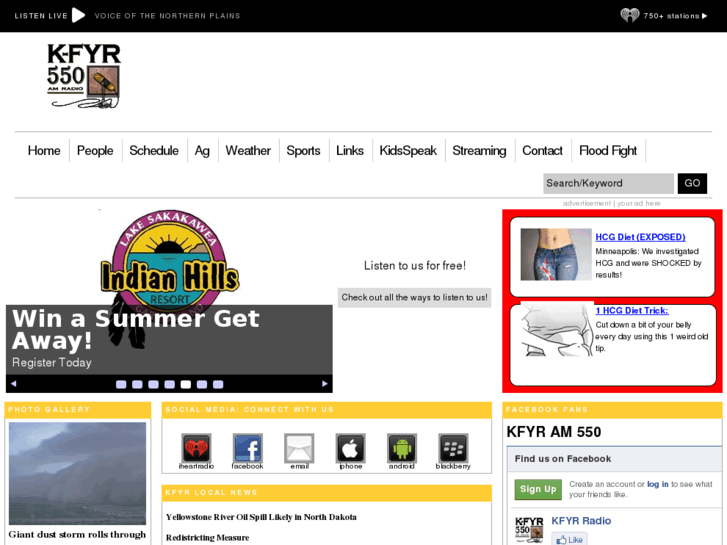
Task: Select the sixth slideshow dot
Action: pos(202,384)
